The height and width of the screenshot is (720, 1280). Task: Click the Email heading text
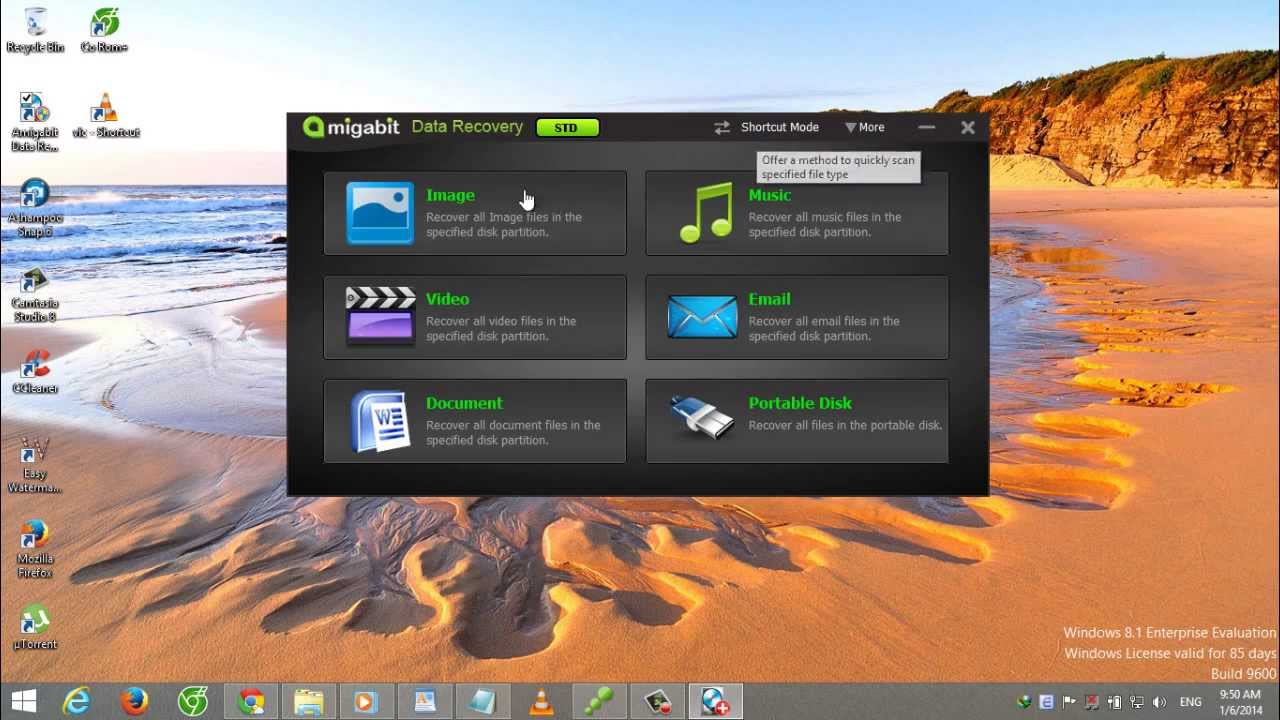point(769,299)
